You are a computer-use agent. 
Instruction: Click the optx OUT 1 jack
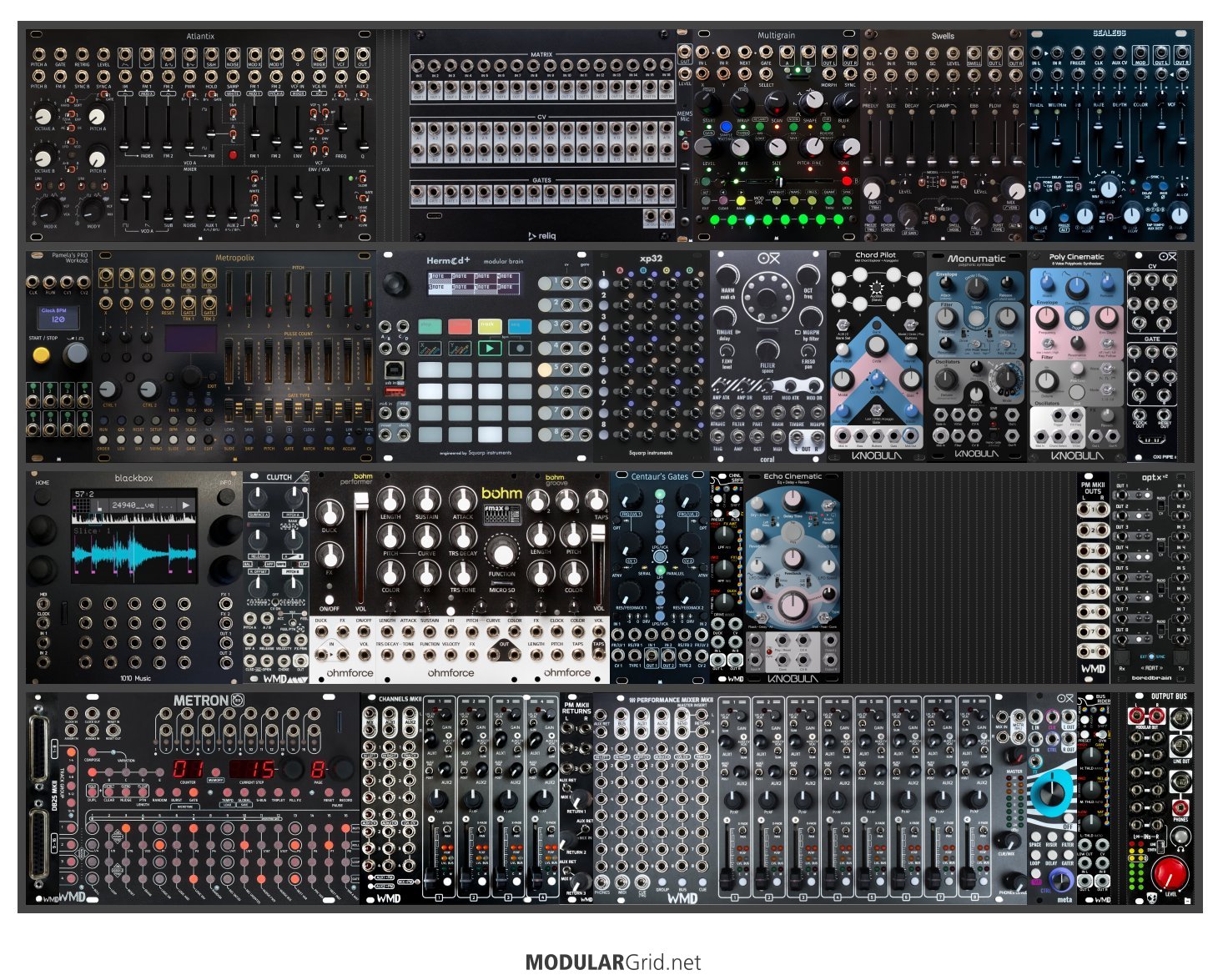(1123, 495)
